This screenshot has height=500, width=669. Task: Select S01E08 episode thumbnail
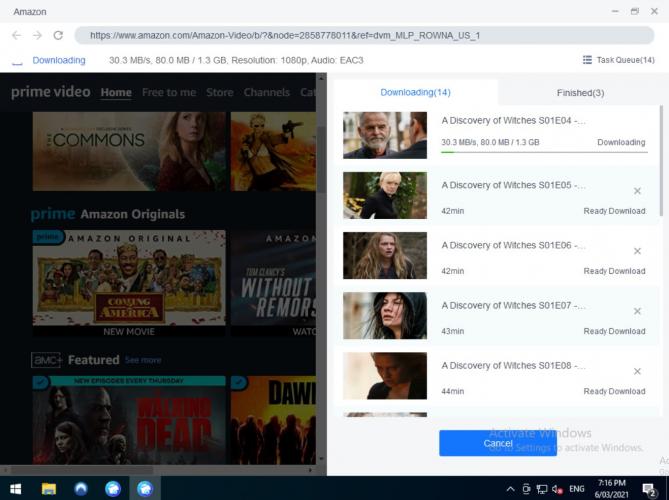(385, 376)
